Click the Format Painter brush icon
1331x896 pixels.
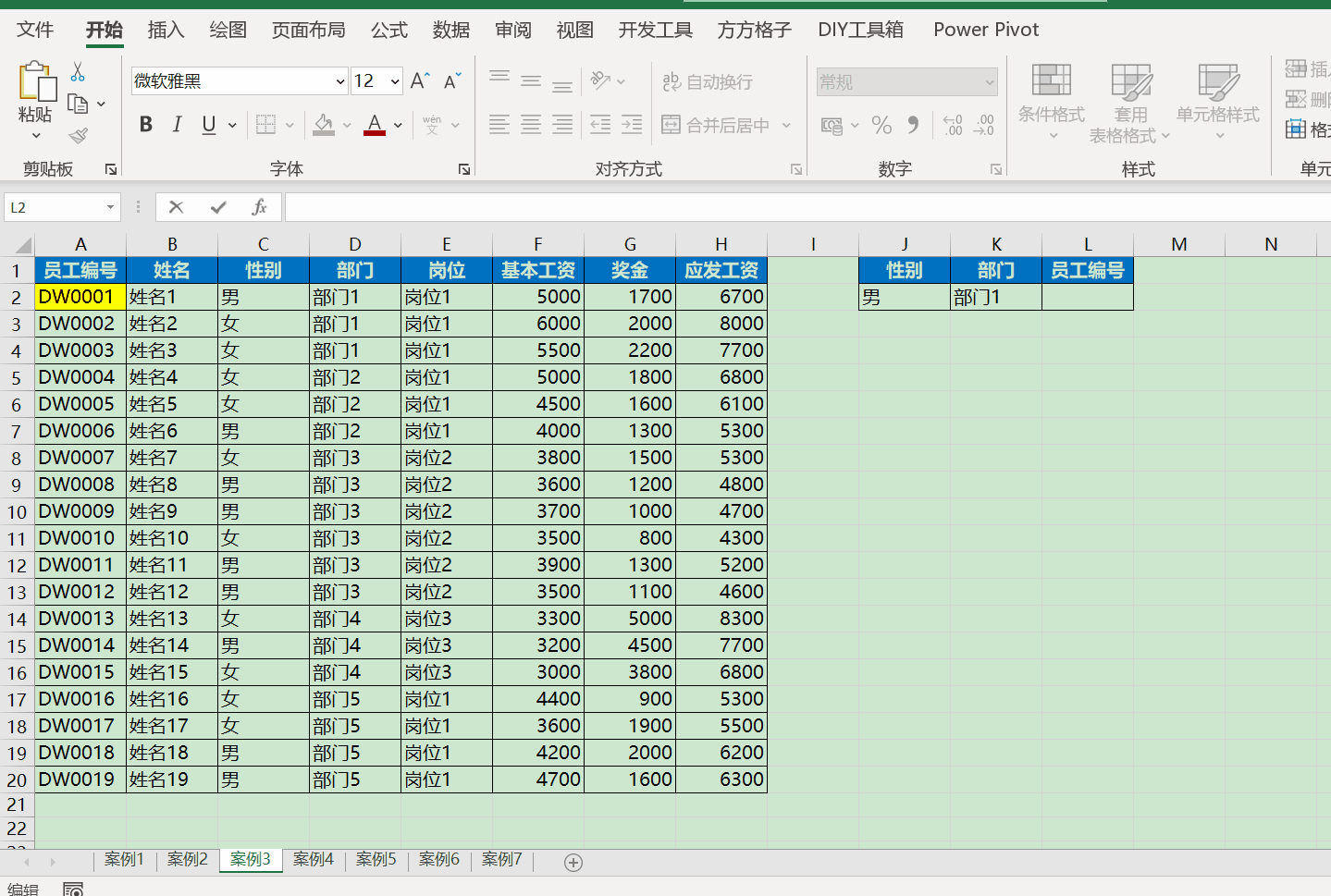coord(79,136)
